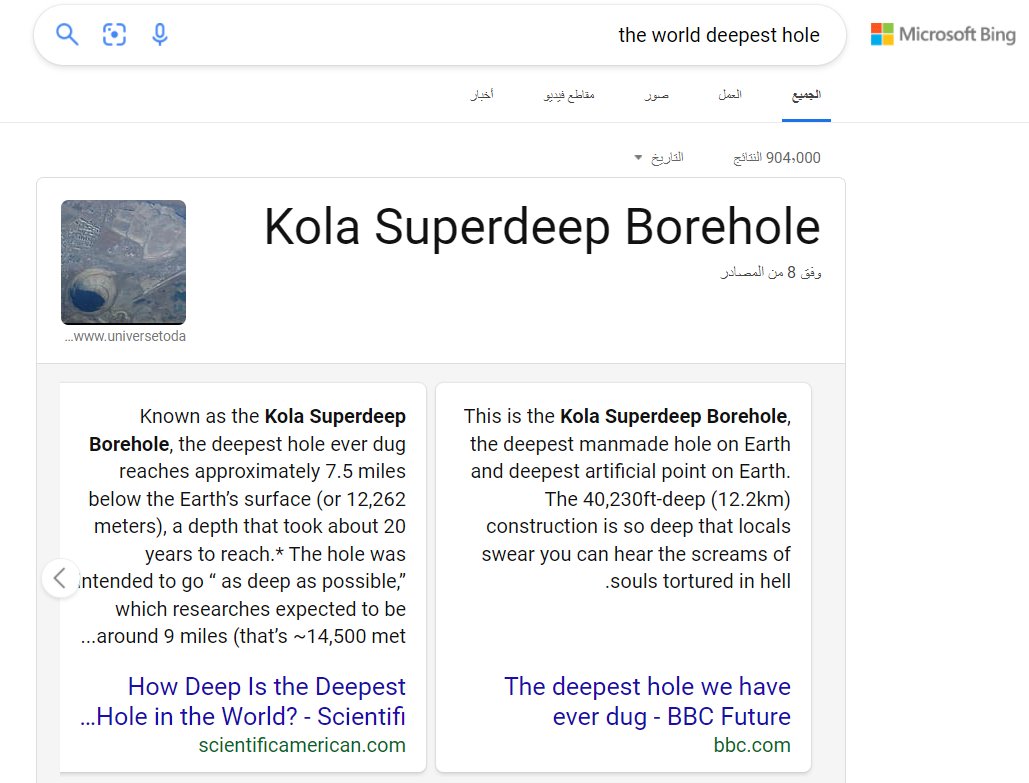This screenshot has height=783, width=1029.
Task: Open the Kola borehole aerial thumbnail
Action: [123, 262]
